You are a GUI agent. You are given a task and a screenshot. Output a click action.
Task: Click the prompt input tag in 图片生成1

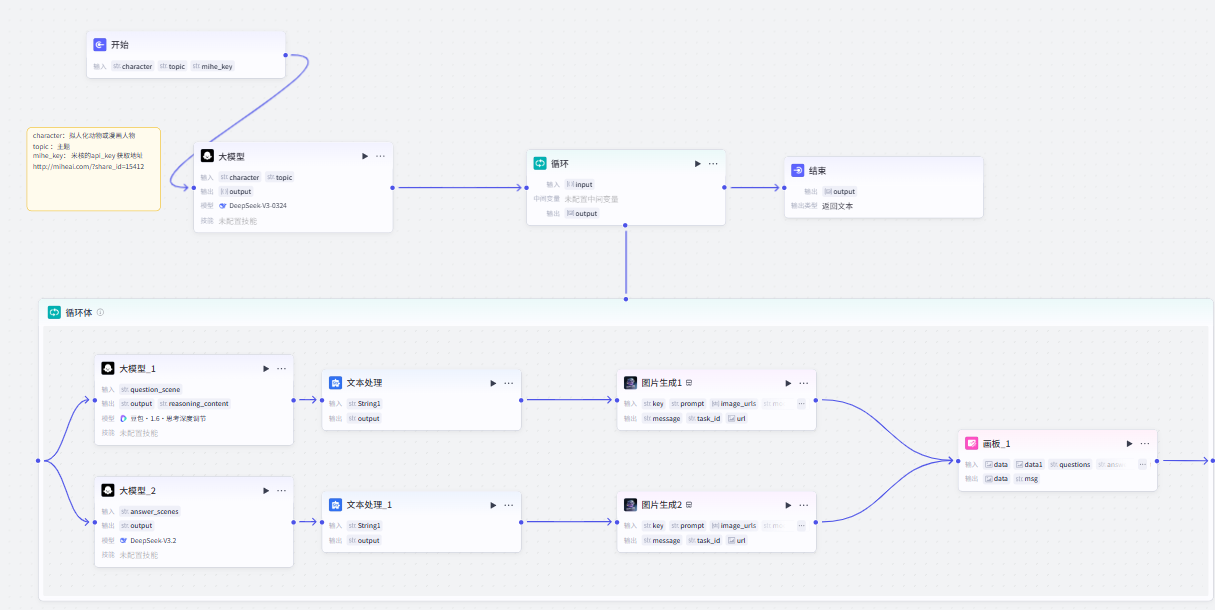tap(687, 404)
